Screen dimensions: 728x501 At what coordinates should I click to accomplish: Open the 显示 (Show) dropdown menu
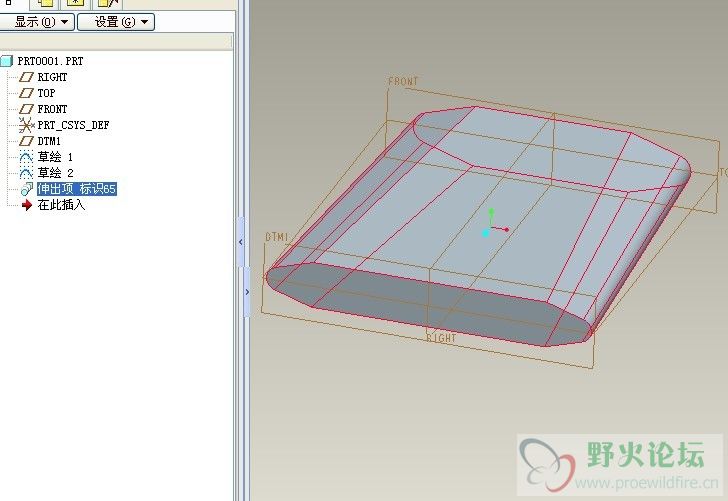(x=37, y=22)
